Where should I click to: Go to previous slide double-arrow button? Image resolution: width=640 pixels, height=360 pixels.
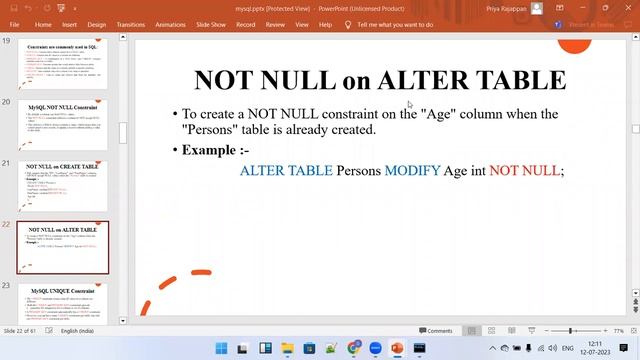636,302
